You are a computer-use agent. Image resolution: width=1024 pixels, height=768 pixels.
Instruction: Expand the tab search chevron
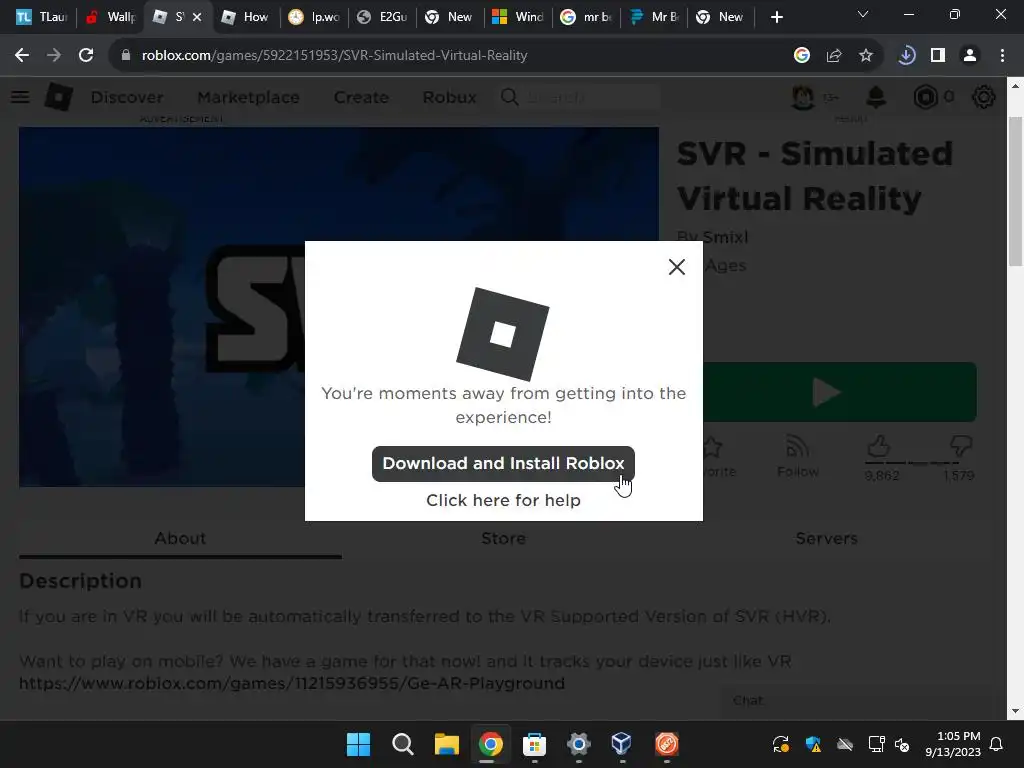pos(863,15)
